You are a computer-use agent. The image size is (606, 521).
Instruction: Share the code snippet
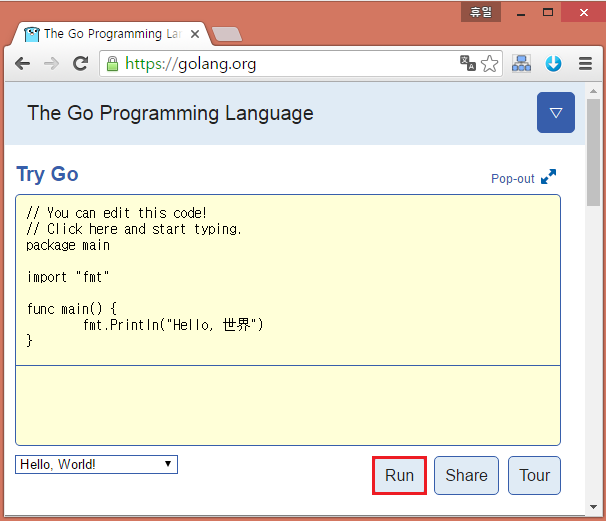point(466,475)
